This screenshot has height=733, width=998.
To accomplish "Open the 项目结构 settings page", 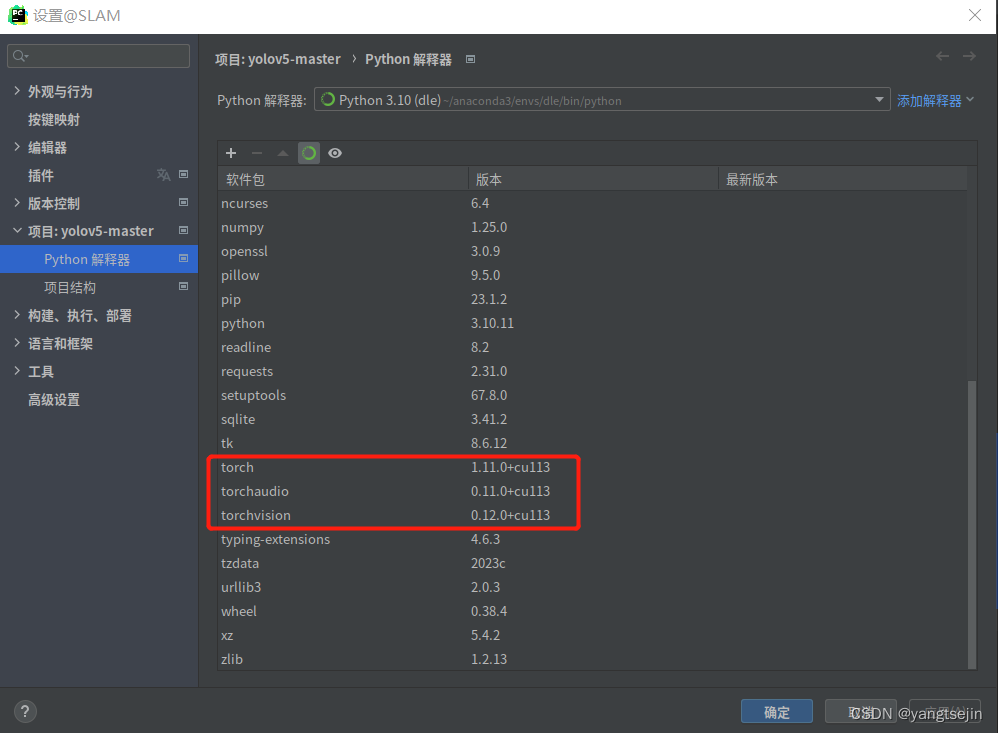I will click(x=70, y=288).
